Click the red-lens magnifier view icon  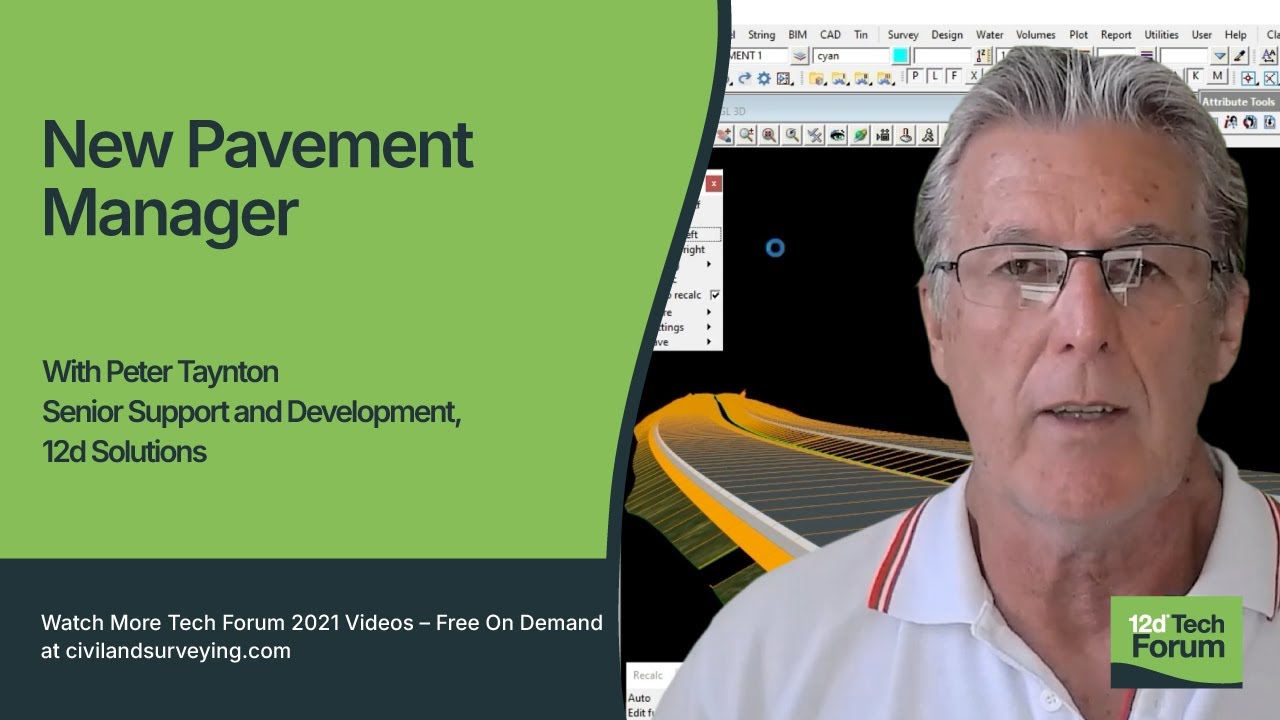click(x=769, y=135)
